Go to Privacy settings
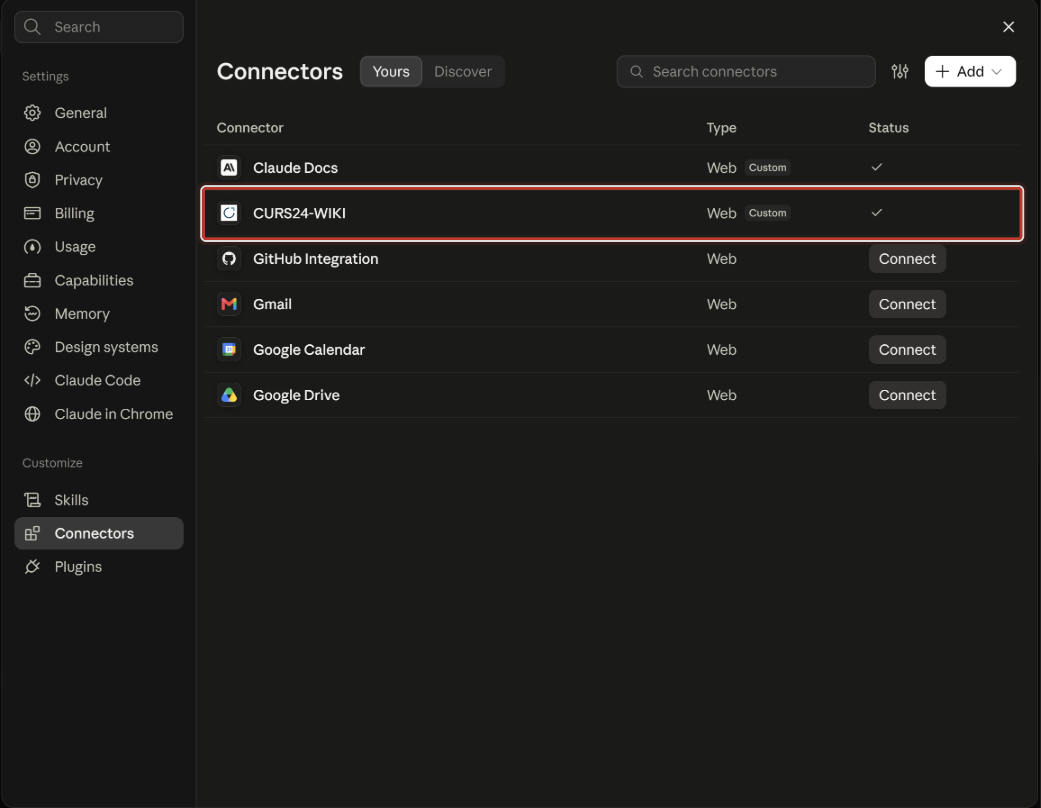Image resolution: width=1041 pixels, height=808 pixels. coord(99,180)
